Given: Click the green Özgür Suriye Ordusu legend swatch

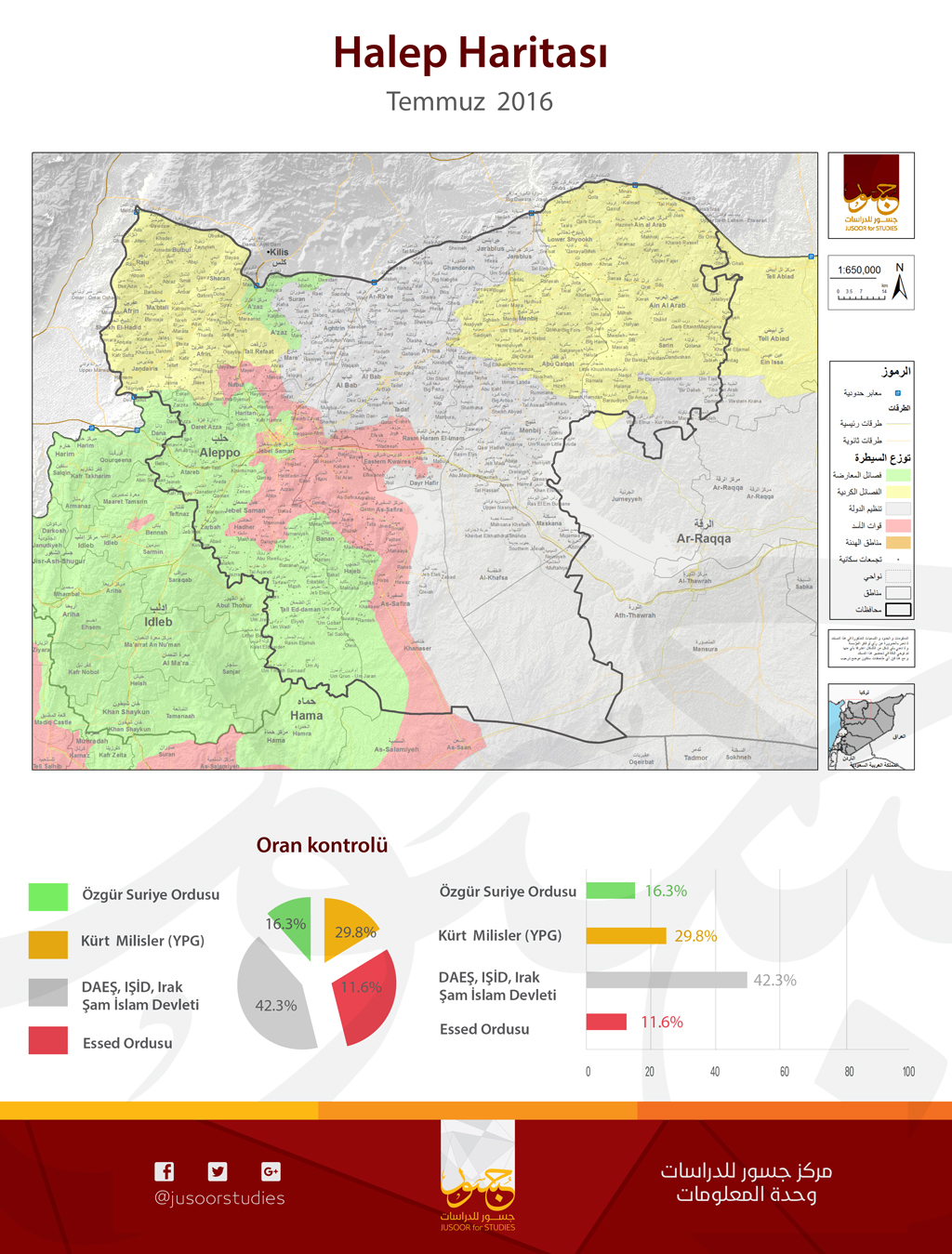Looking at the screenshot, I should [48, 896].
